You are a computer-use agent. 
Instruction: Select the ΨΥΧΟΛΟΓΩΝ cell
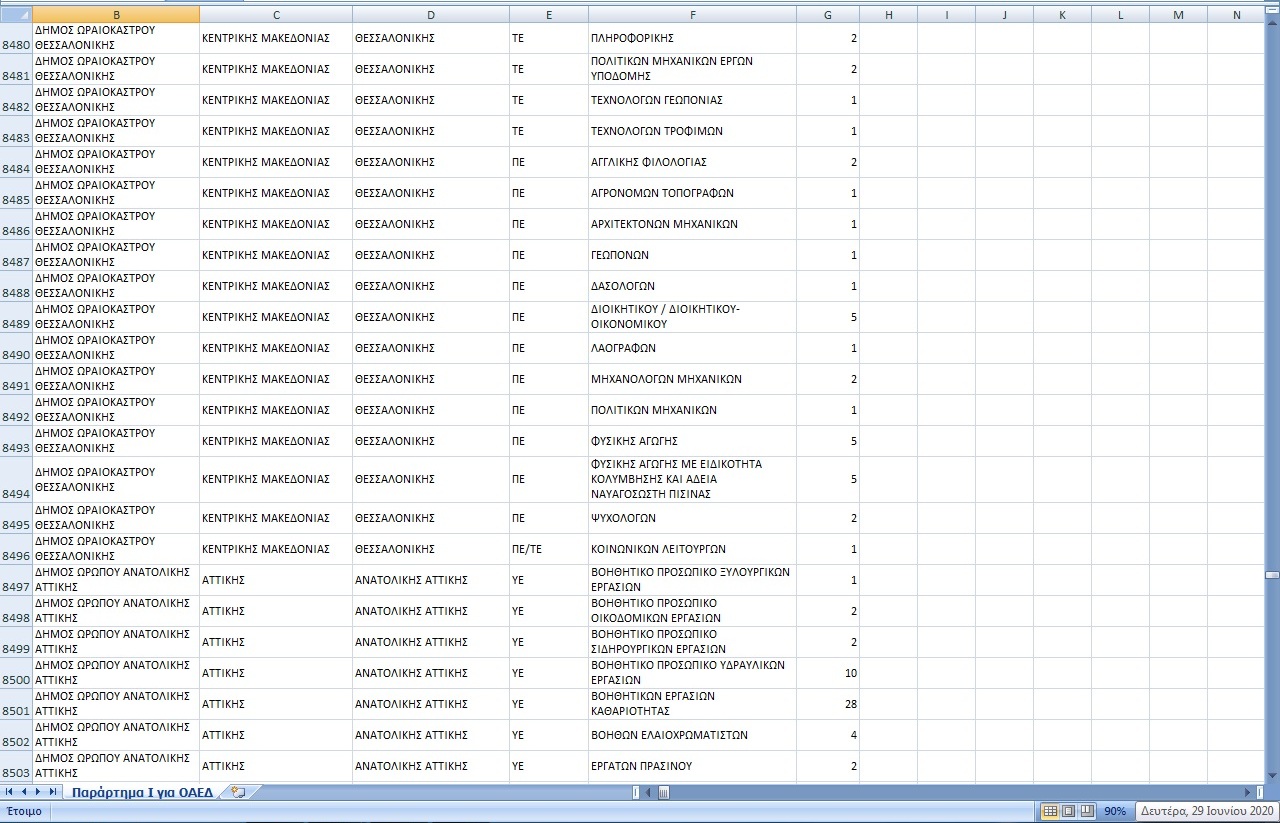tap(693, 518)
